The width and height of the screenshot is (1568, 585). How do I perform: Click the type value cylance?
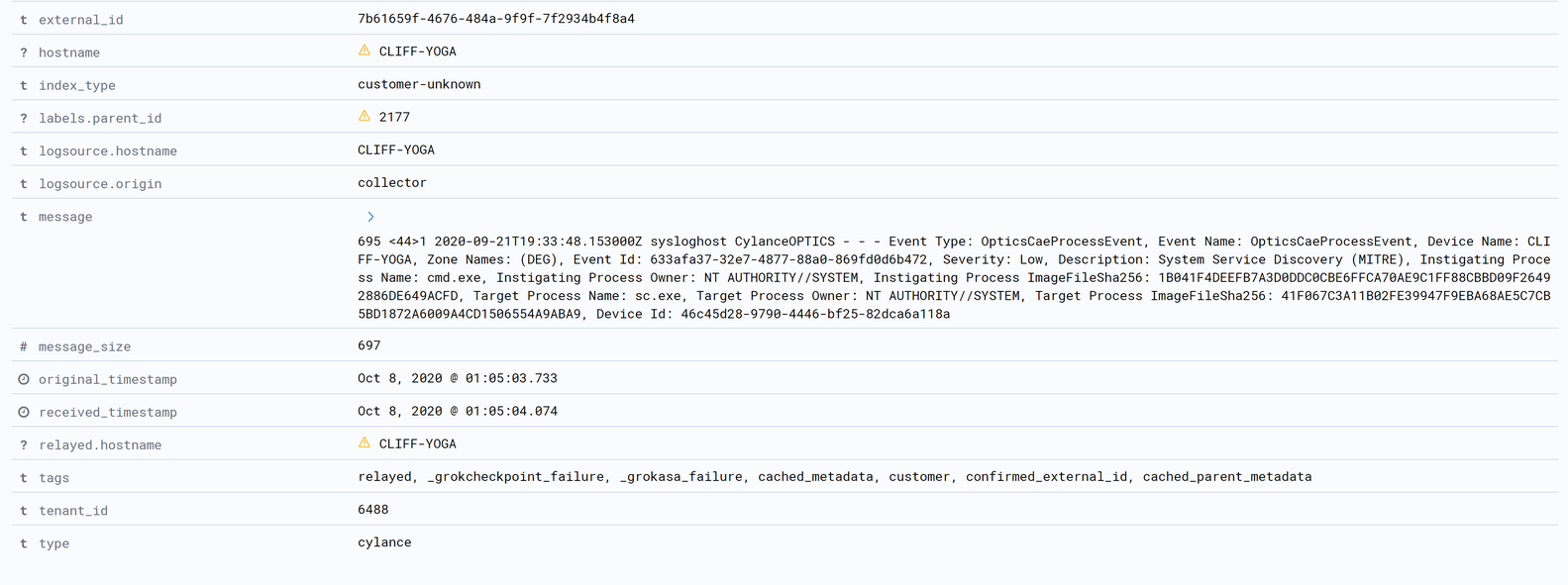[x=384, y=542]
